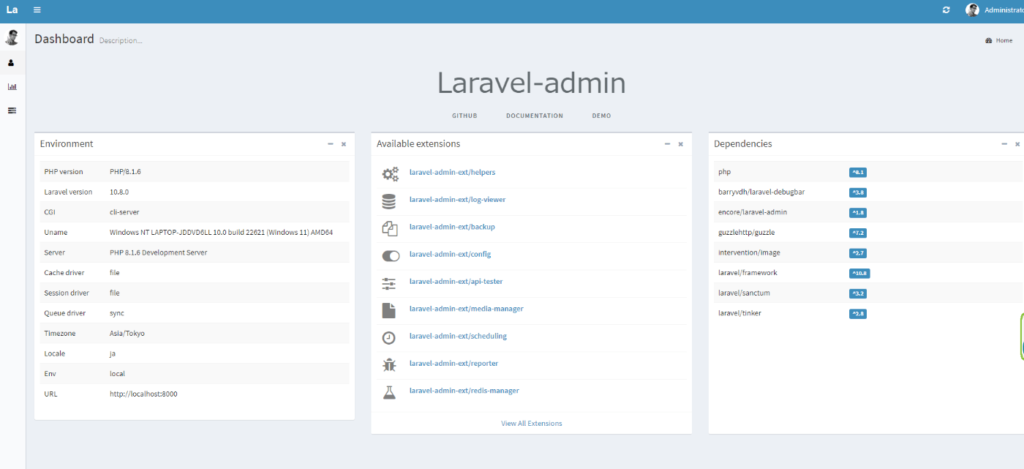Open the user icon in left sidebar
Screen dimensions: 1024x469
(12, 62)
